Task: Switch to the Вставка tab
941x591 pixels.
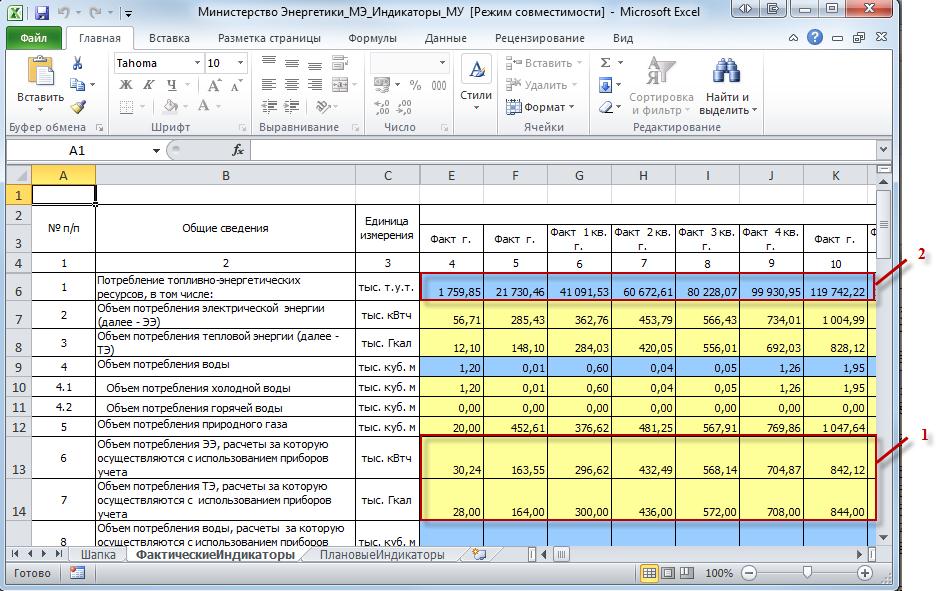Action: (x=169, y=38)
